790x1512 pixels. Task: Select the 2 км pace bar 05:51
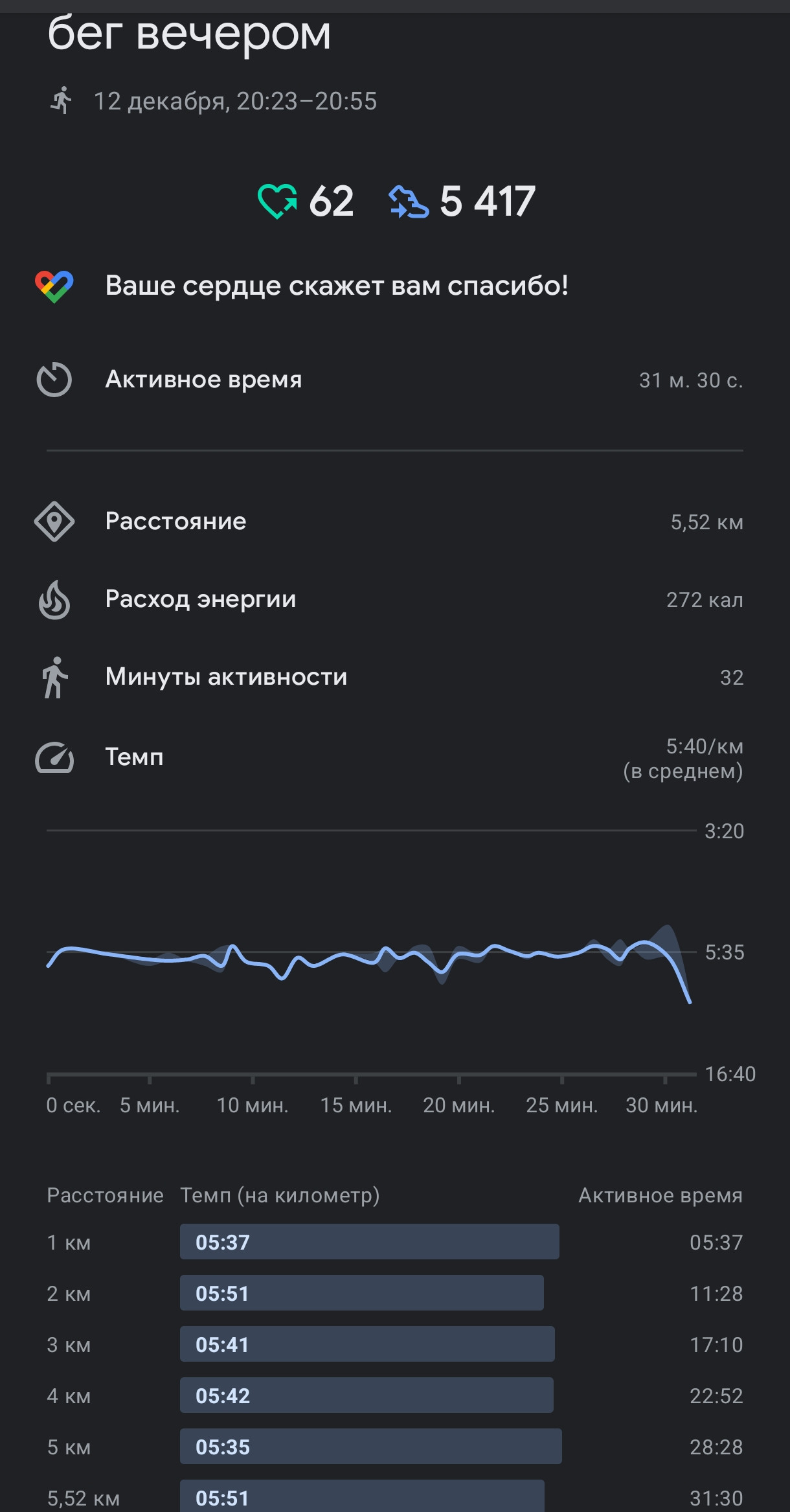point(362,1293)
